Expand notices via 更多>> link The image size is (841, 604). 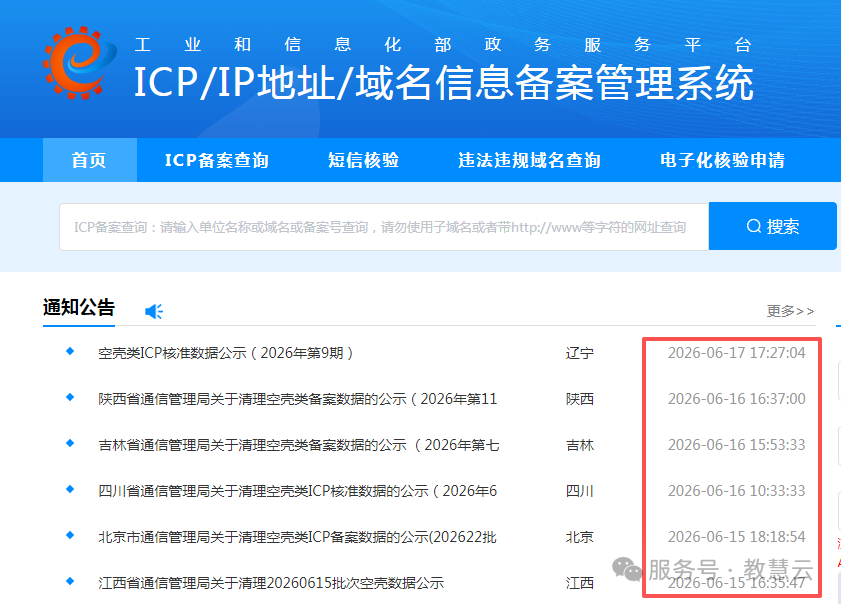pos(791,311)
